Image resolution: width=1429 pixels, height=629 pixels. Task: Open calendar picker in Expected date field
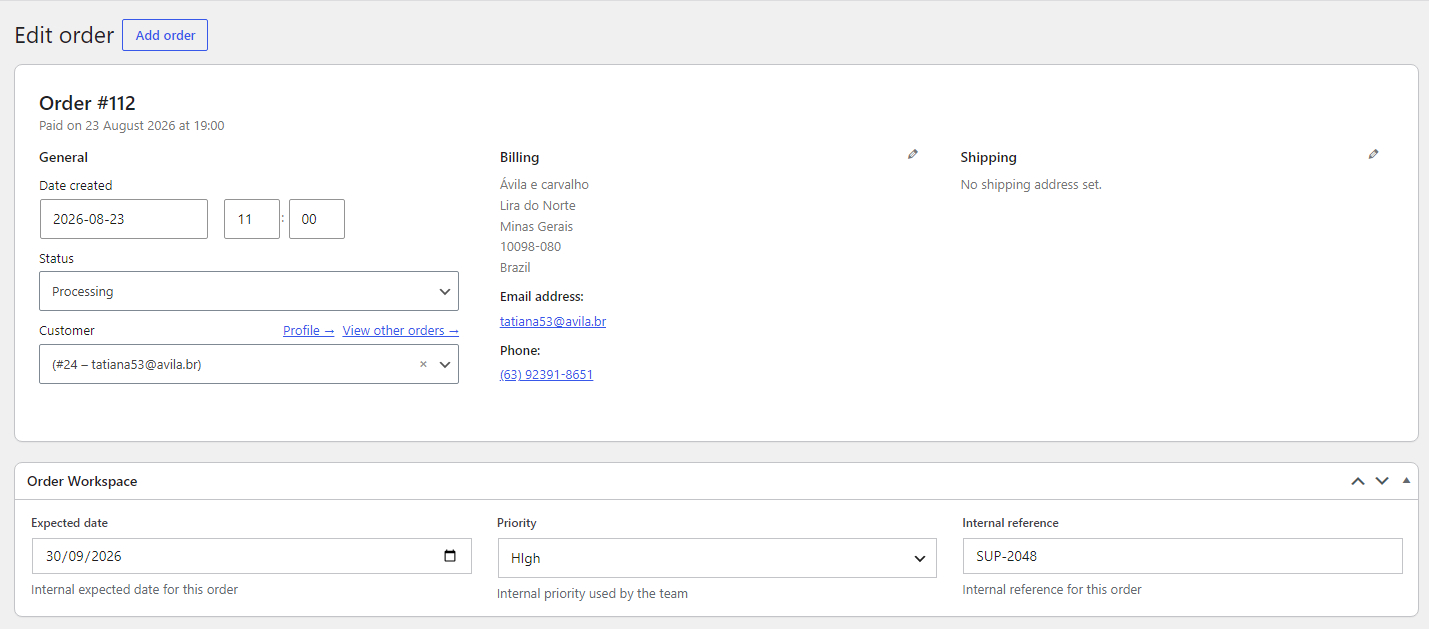(450, 556)
